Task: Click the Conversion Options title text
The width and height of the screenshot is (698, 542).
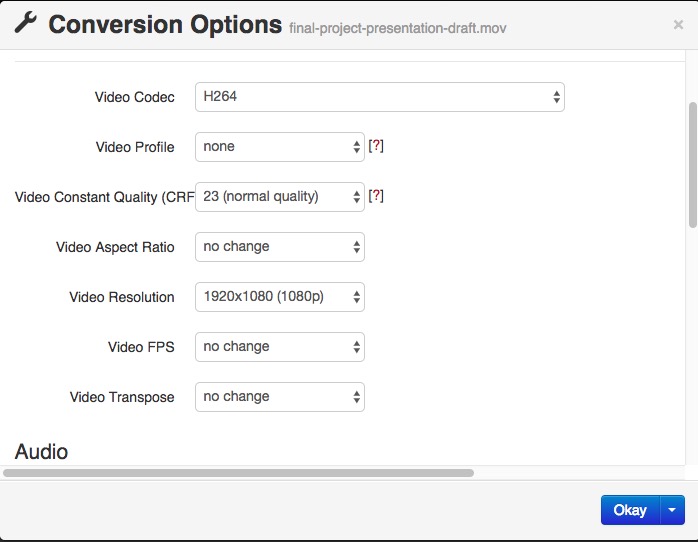Action: click(165, 25)
